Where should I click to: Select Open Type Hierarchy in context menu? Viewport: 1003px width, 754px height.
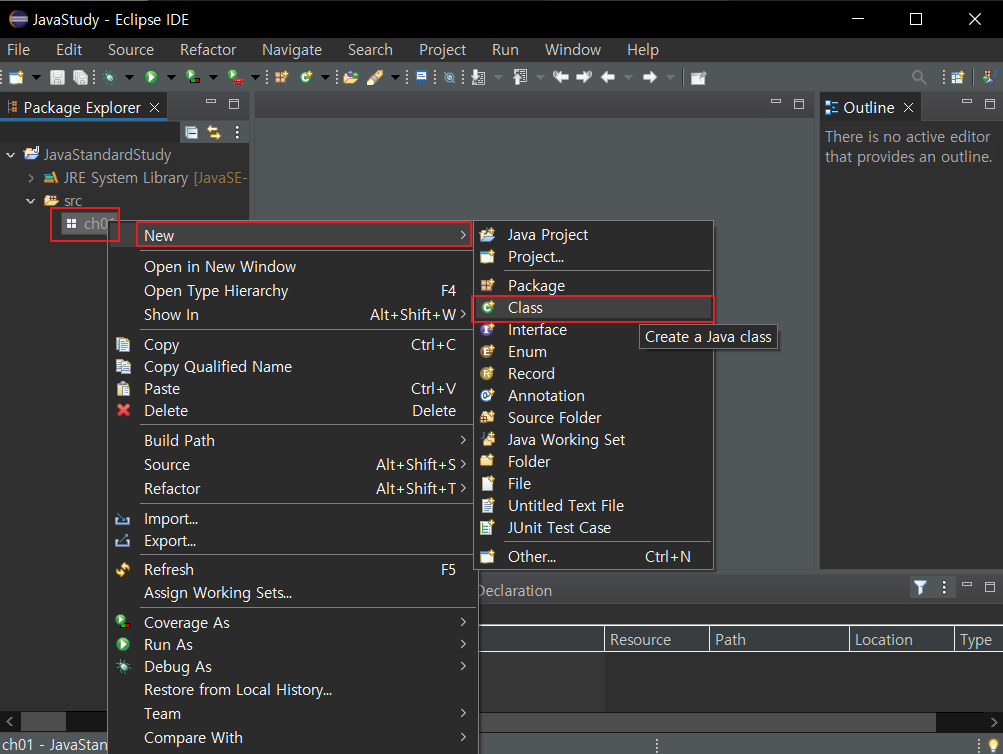[x=291, y=291]
